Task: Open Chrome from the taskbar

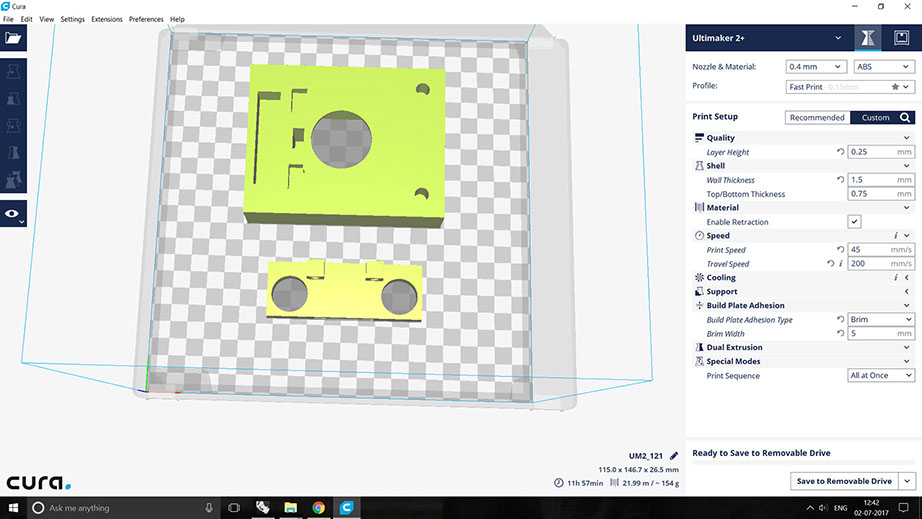Action: click(x=319, y=508)
